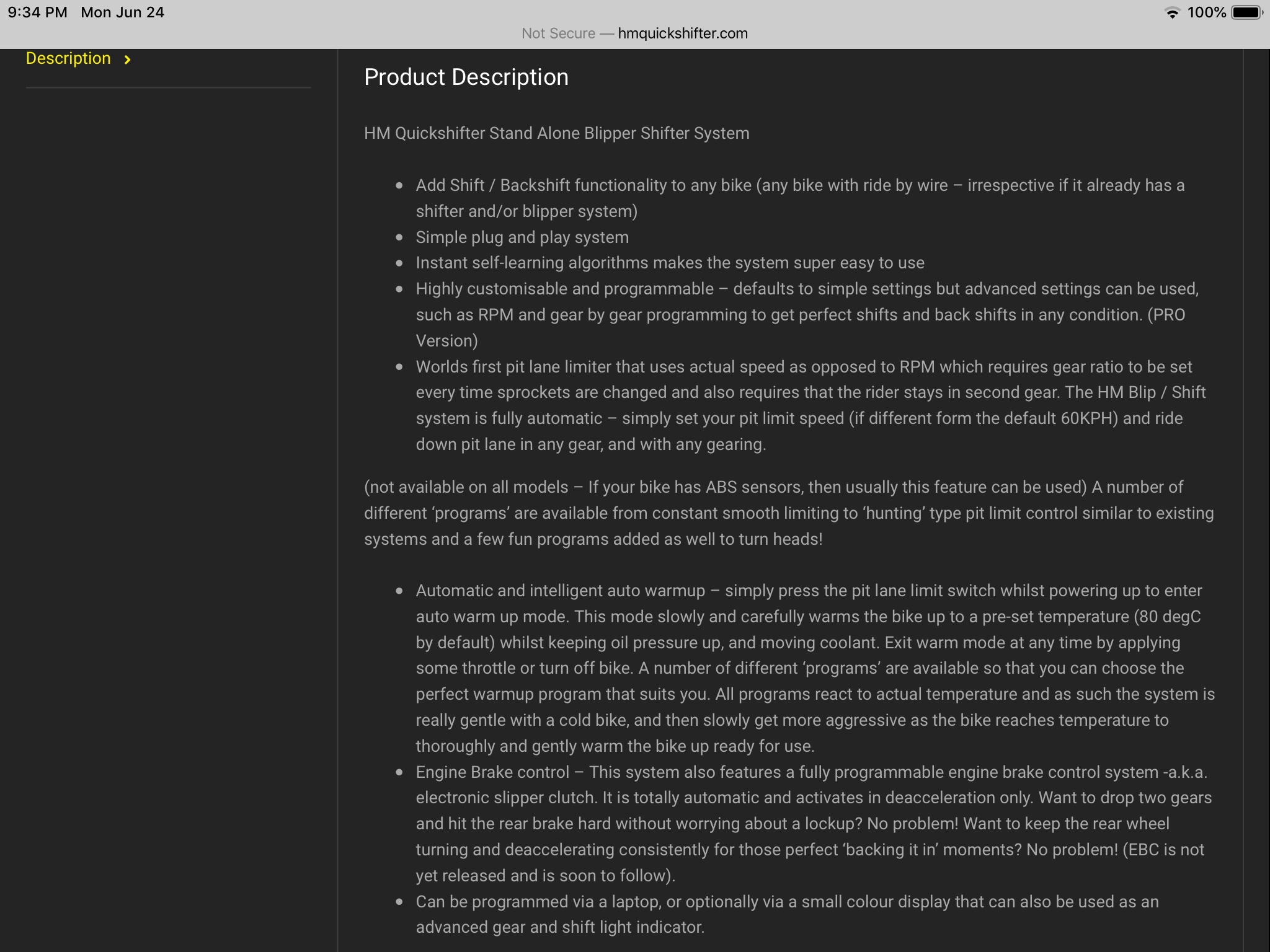The width and height of the screenshot is (1270, 952).
Task: Tap the 9:34 PM clock
Action: point(37,12)
